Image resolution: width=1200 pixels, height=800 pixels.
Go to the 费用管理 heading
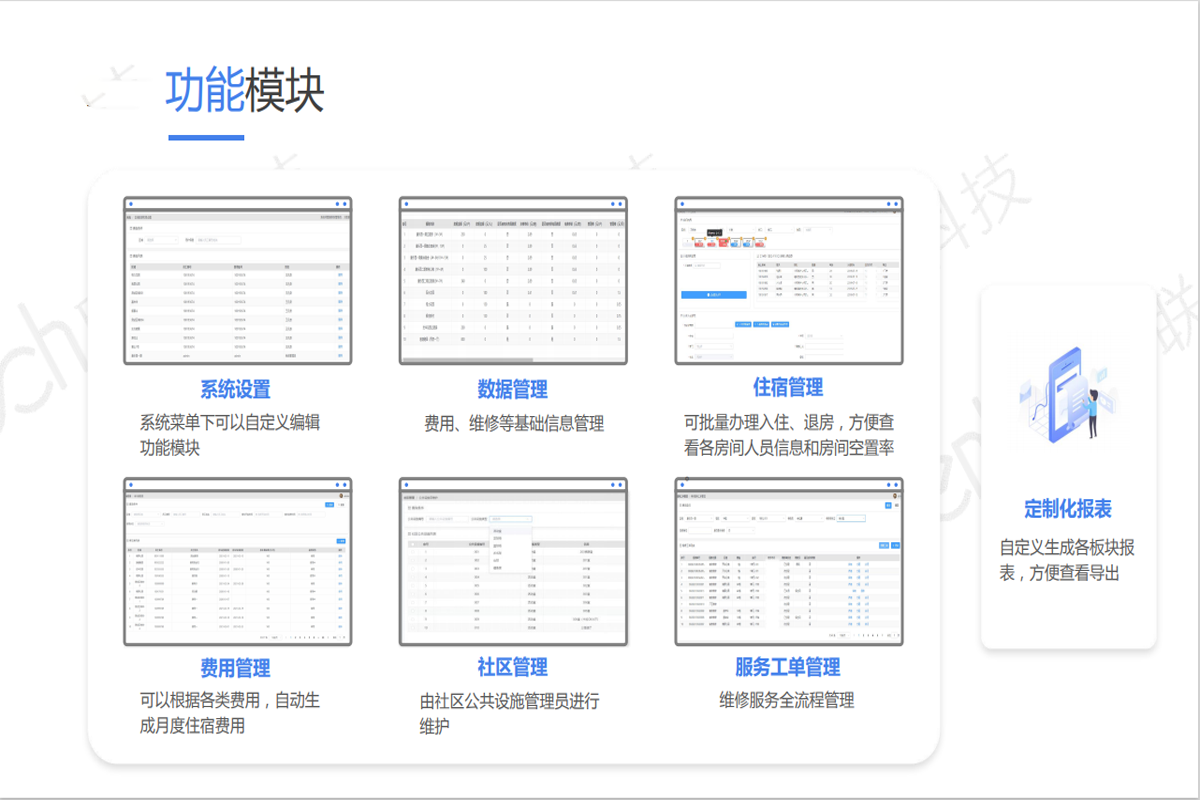coord(235,668)
